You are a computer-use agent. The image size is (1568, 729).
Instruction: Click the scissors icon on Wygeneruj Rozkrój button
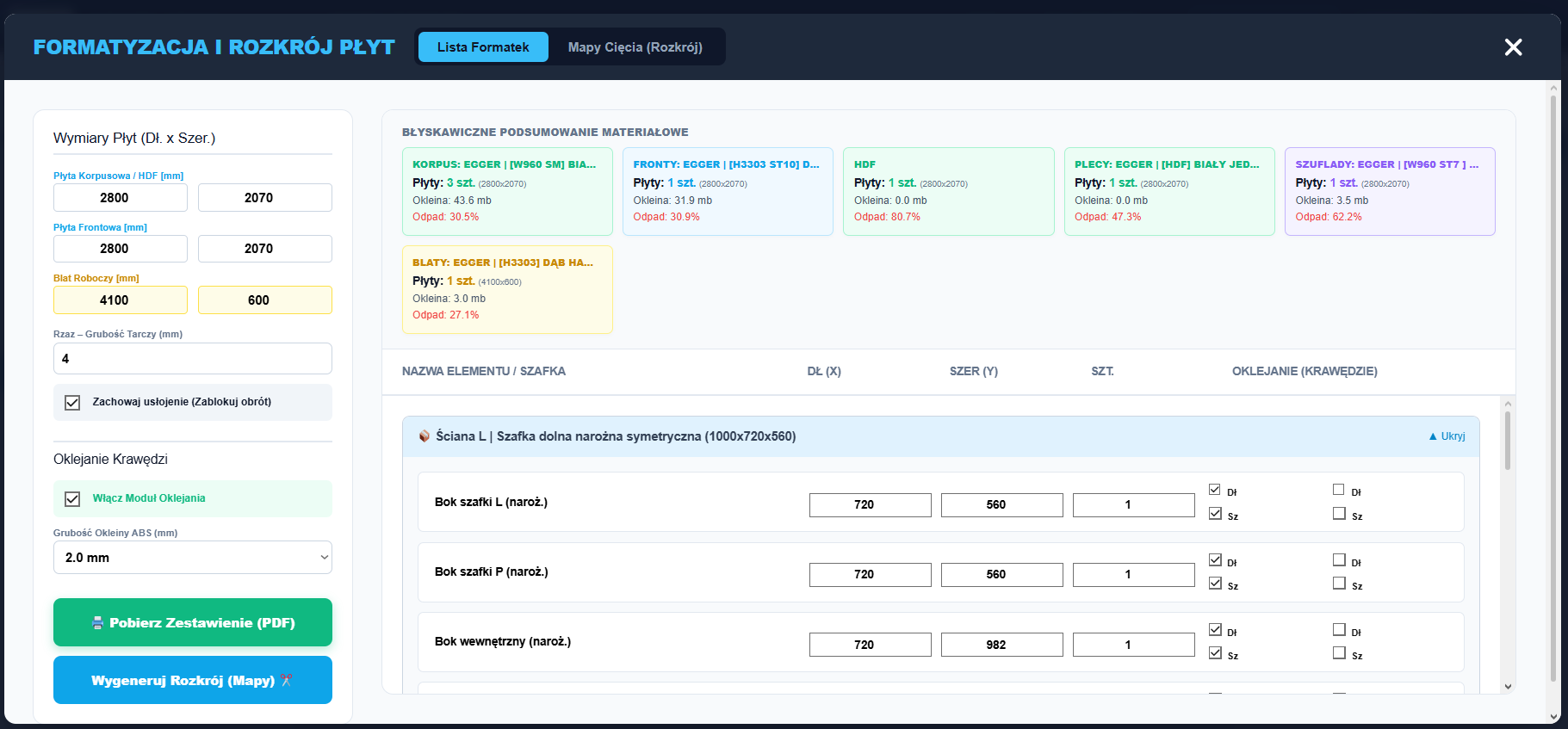tap(287, 680)
